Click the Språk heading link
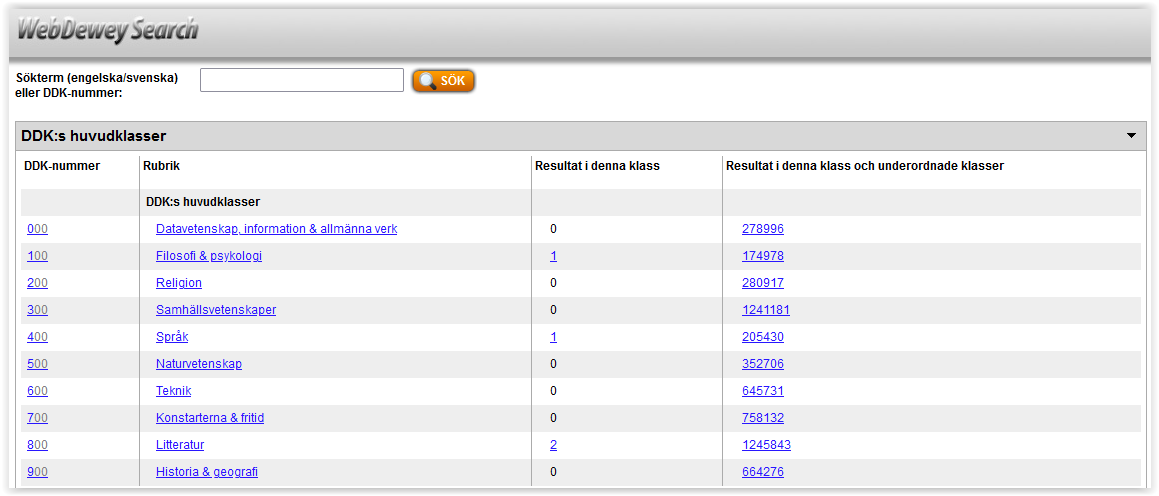This screenshot has width=1159, height=496. [x=172, y=337]
